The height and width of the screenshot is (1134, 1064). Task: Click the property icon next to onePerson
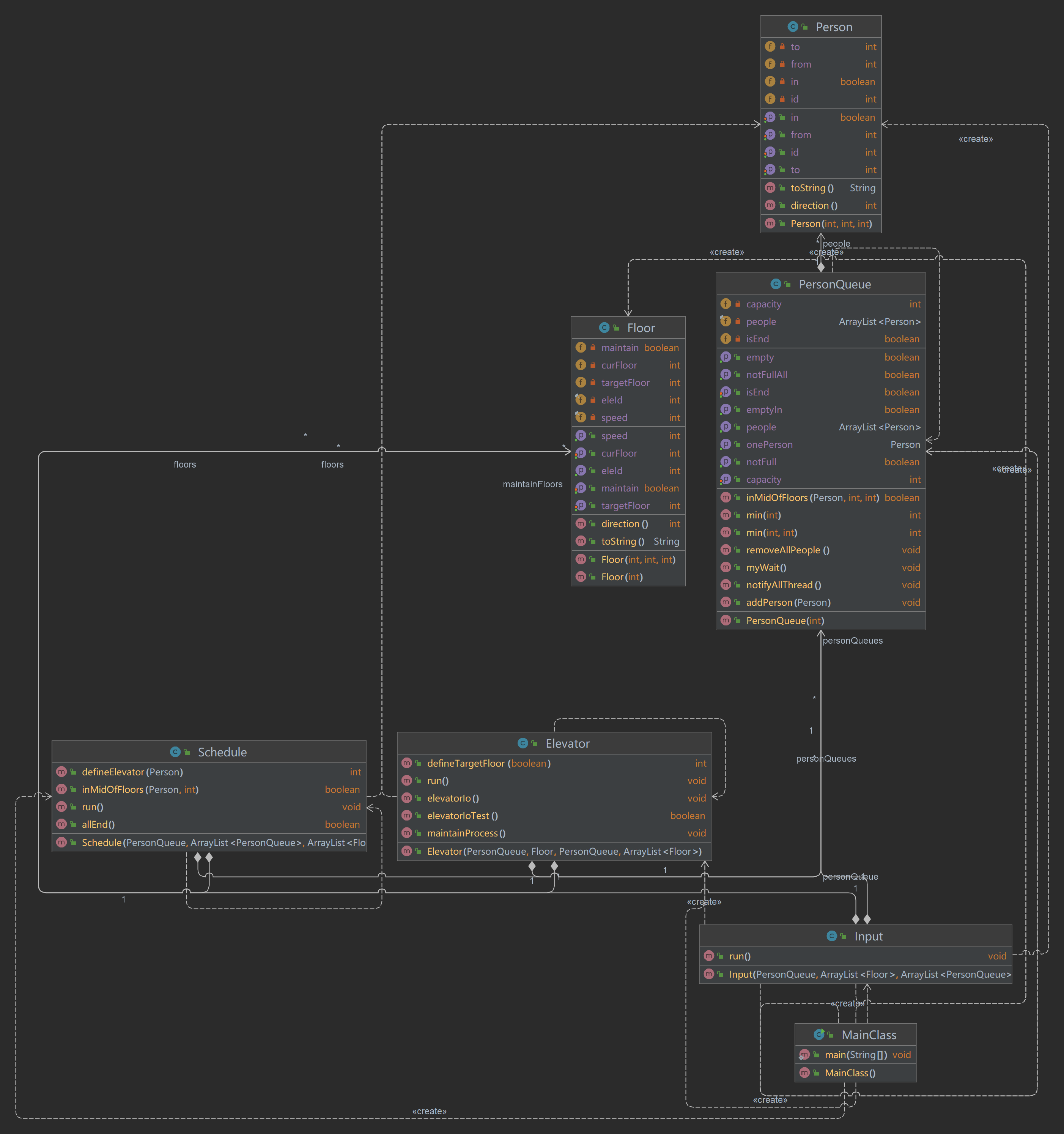[725, 444]
